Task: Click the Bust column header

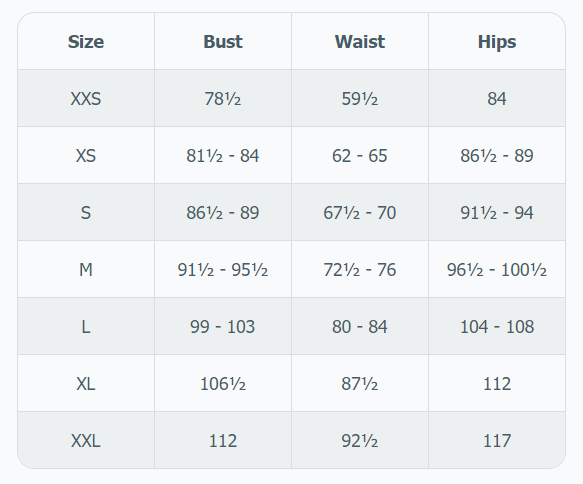Action: tap(223, 42)
